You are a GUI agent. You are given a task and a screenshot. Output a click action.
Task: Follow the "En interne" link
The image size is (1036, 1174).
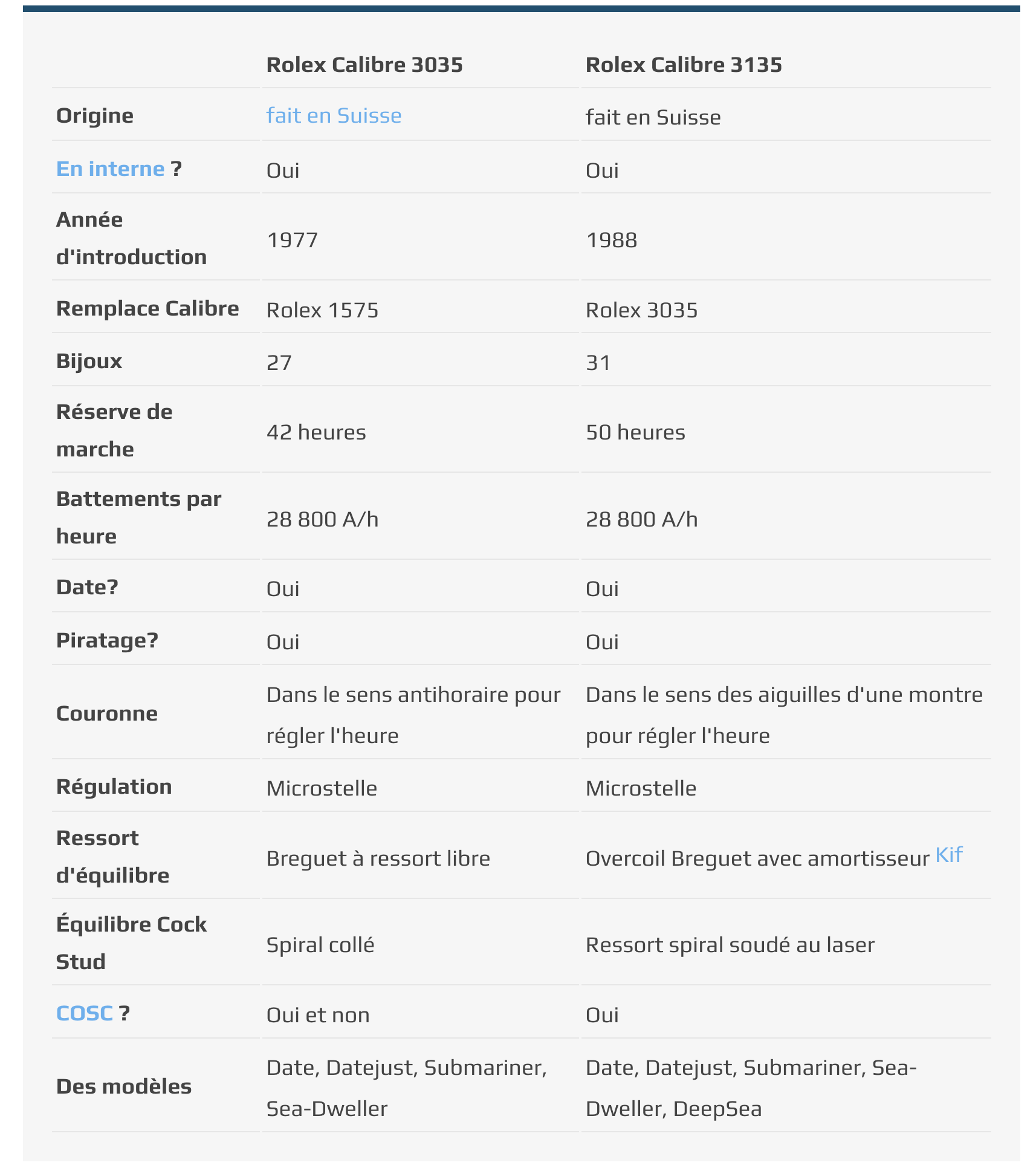110,169
